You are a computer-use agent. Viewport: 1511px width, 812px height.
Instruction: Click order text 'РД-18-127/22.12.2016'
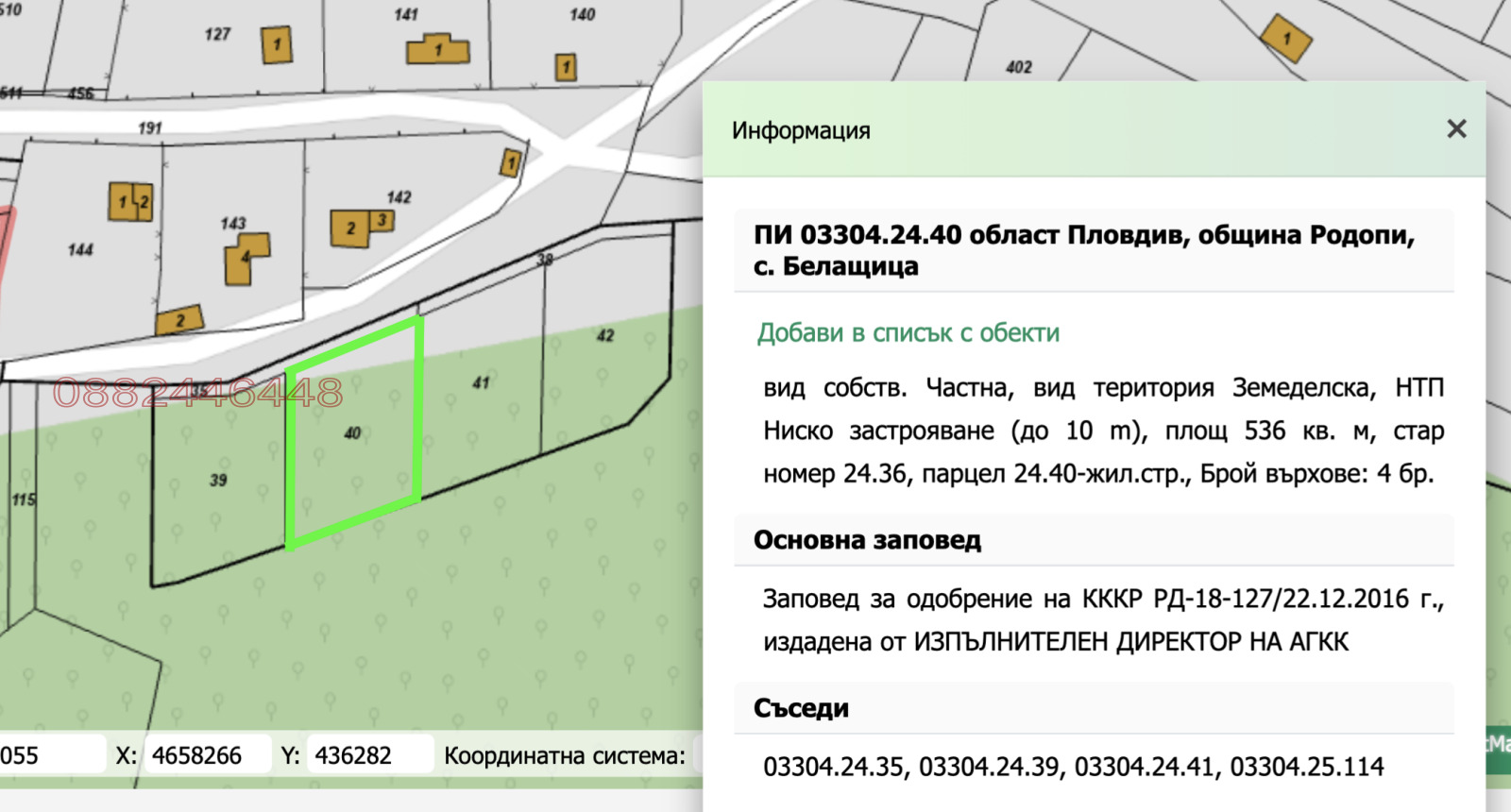(x=1282, y=599)
